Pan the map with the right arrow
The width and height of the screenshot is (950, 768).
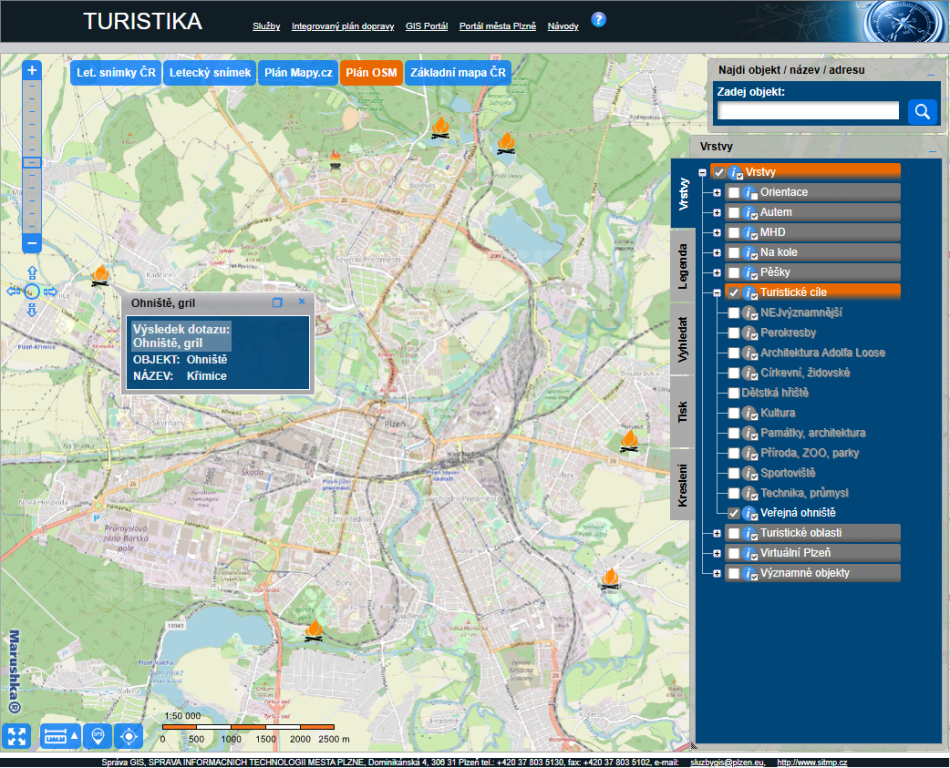[51, 292]
